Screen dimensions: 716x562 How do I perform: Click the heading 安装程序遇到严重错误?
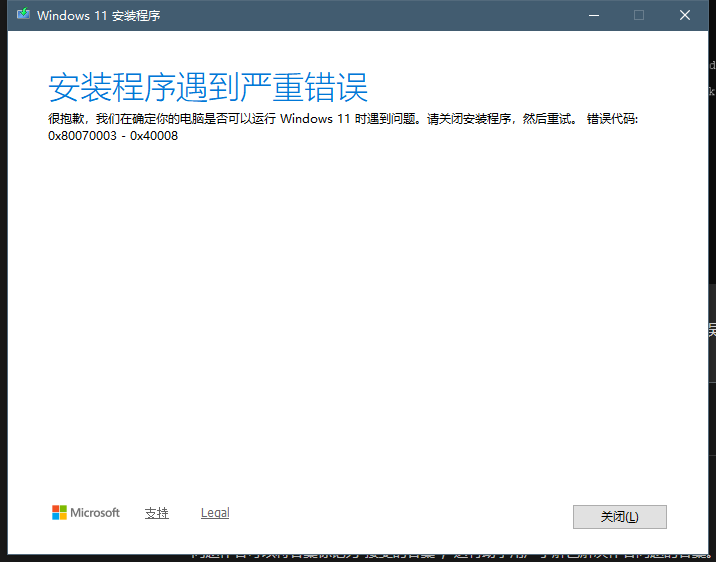[208, 87]
